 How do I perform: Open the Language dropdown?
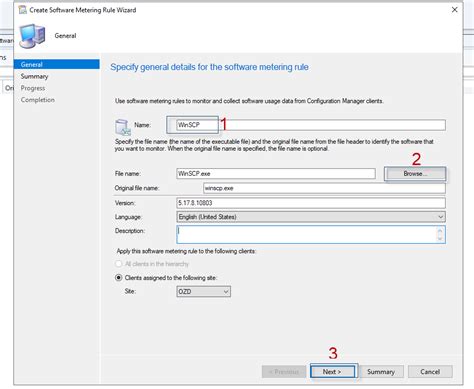(x=311, y=217)
